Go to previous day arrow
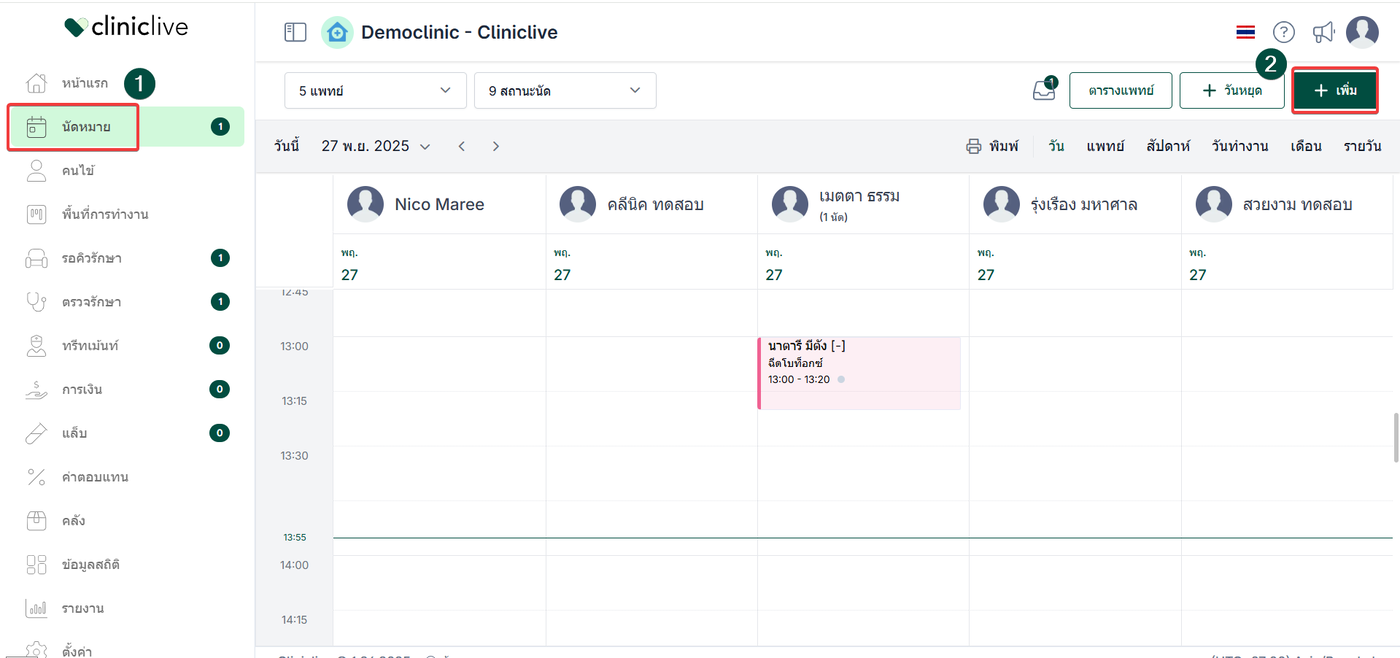Image resolution: width=1400 pixels, height=658 pixels. [x=462, y=146]
